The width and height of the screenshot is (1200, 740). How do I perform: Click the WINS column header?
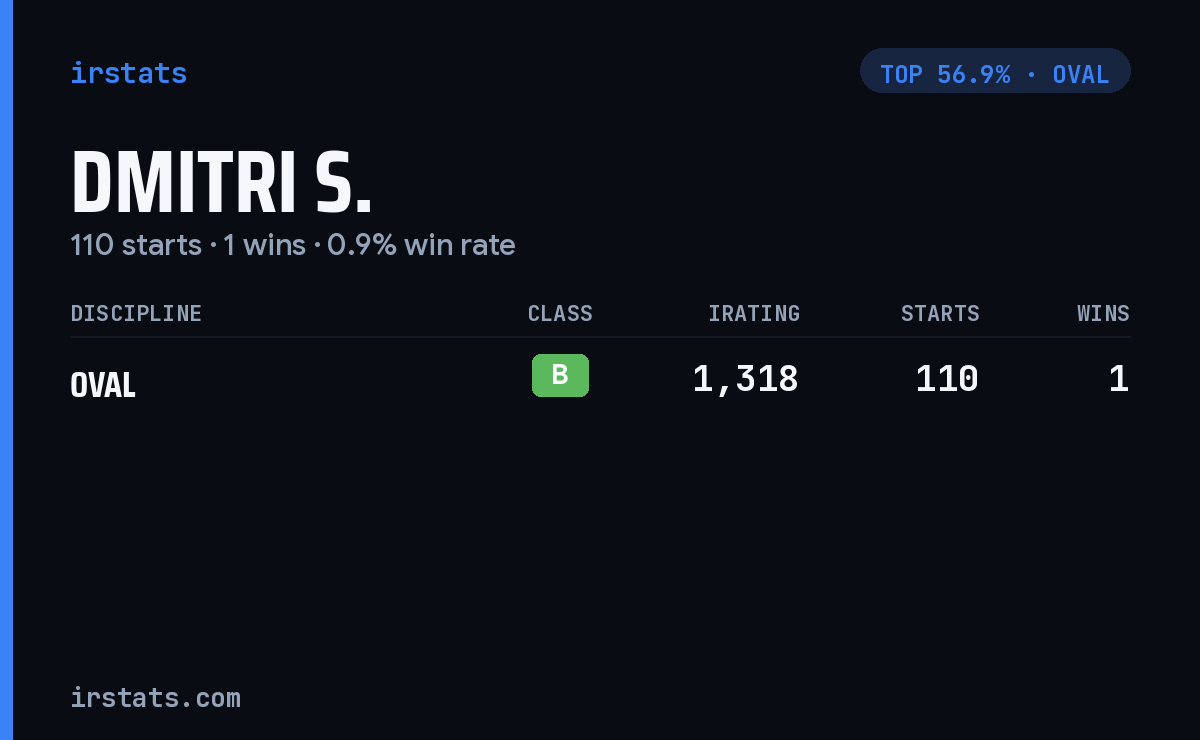pos(1103,314)
